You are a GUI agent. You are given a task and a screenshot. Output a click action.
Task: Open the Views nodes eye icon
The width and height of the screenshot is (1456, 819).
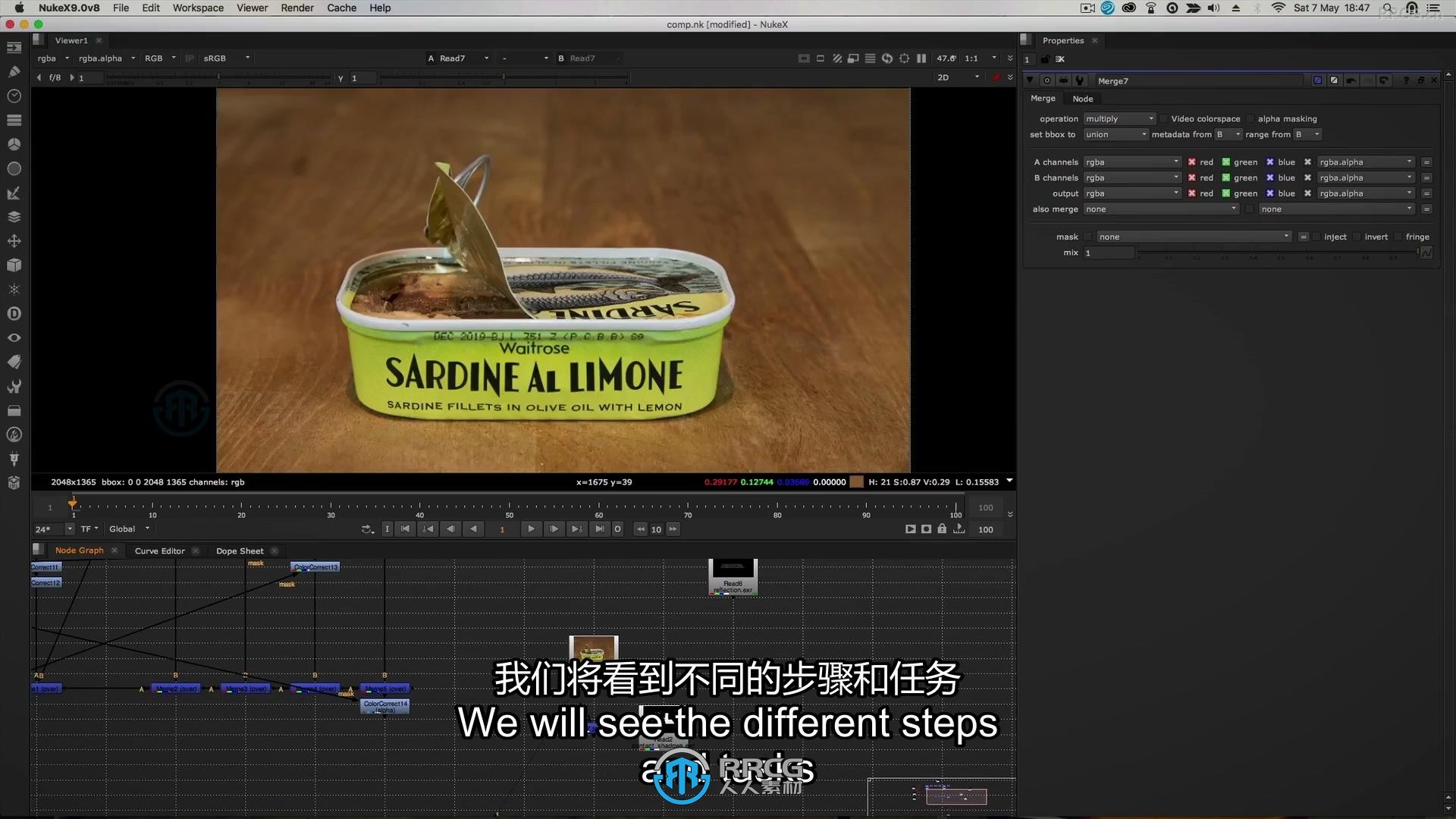[x=14, y=337]
